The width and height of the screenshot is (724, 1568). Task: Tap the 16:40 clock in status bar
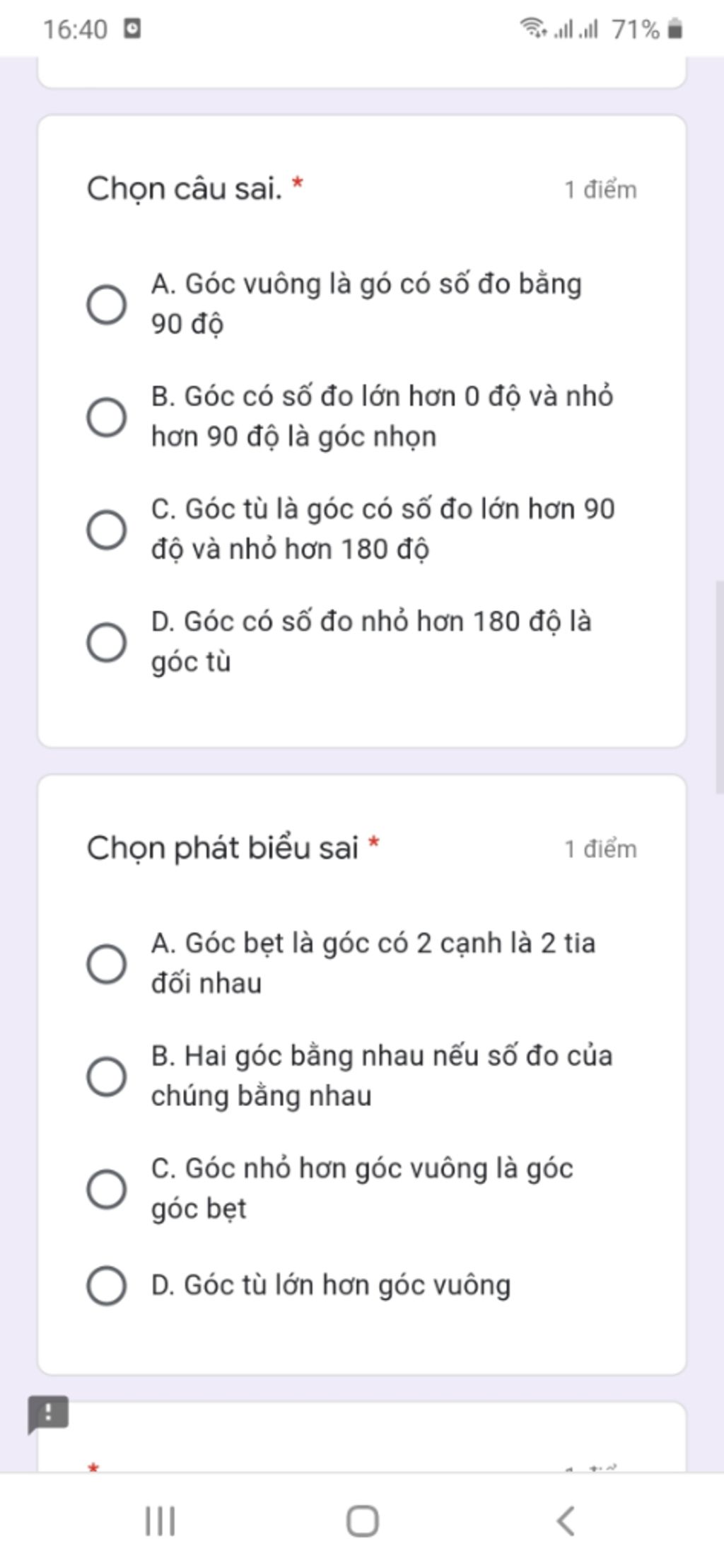[75, 29]
